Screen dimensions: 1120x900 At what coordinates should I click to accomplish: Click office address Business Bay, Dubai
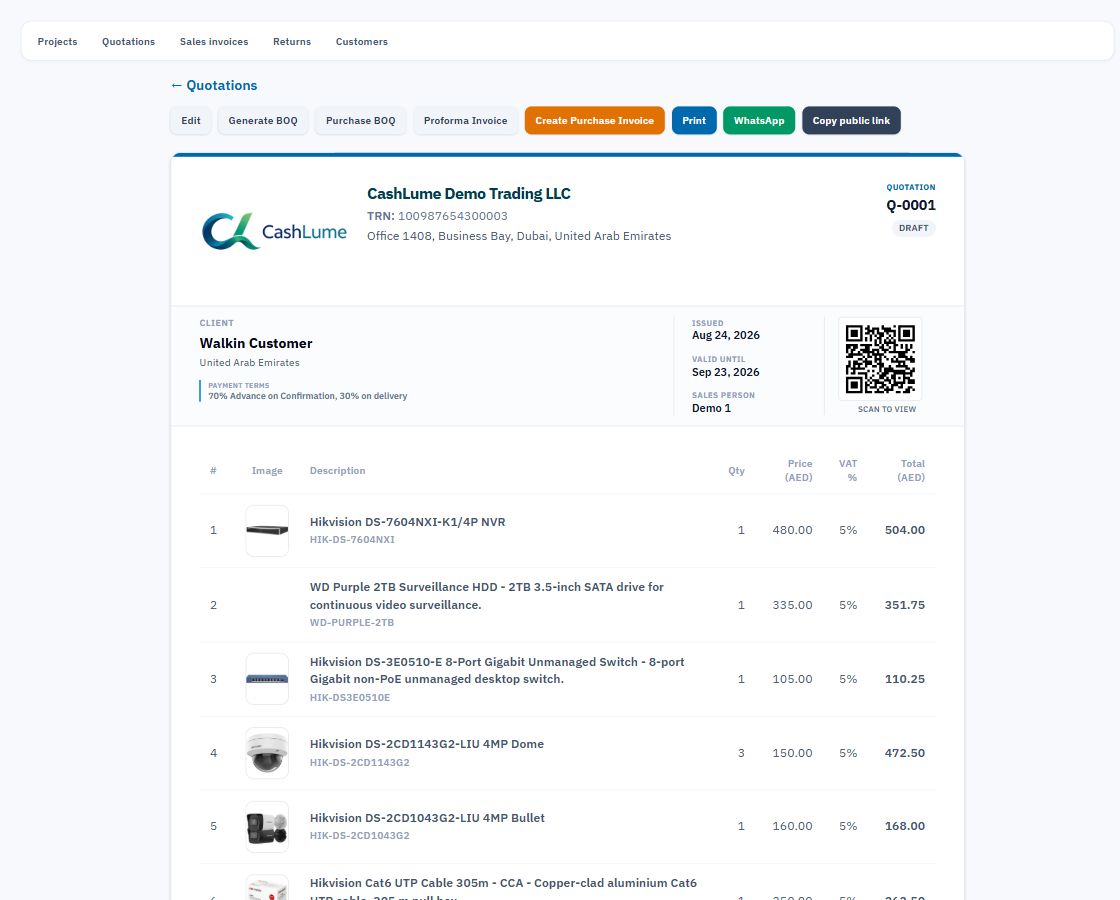click(519, 236)
